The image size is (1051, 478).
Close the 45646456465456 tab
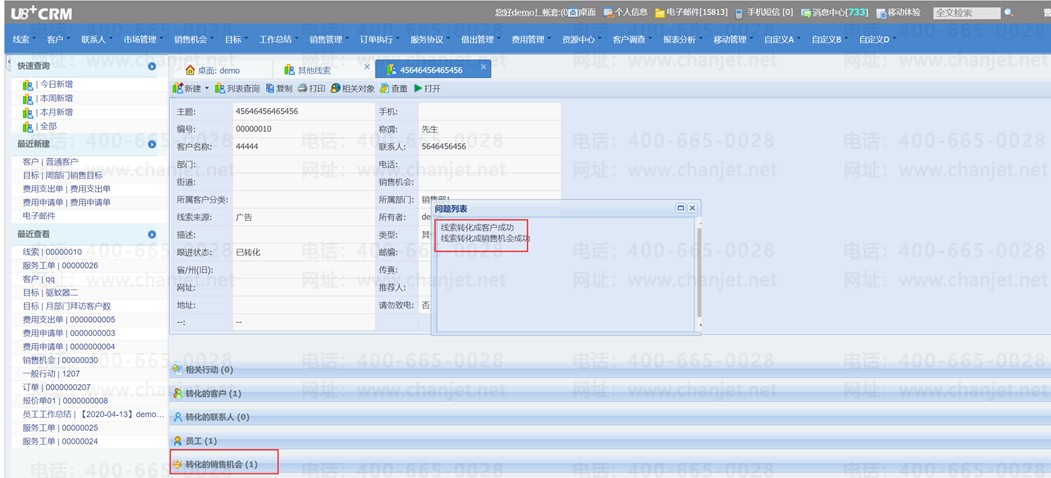coord(483,67)
